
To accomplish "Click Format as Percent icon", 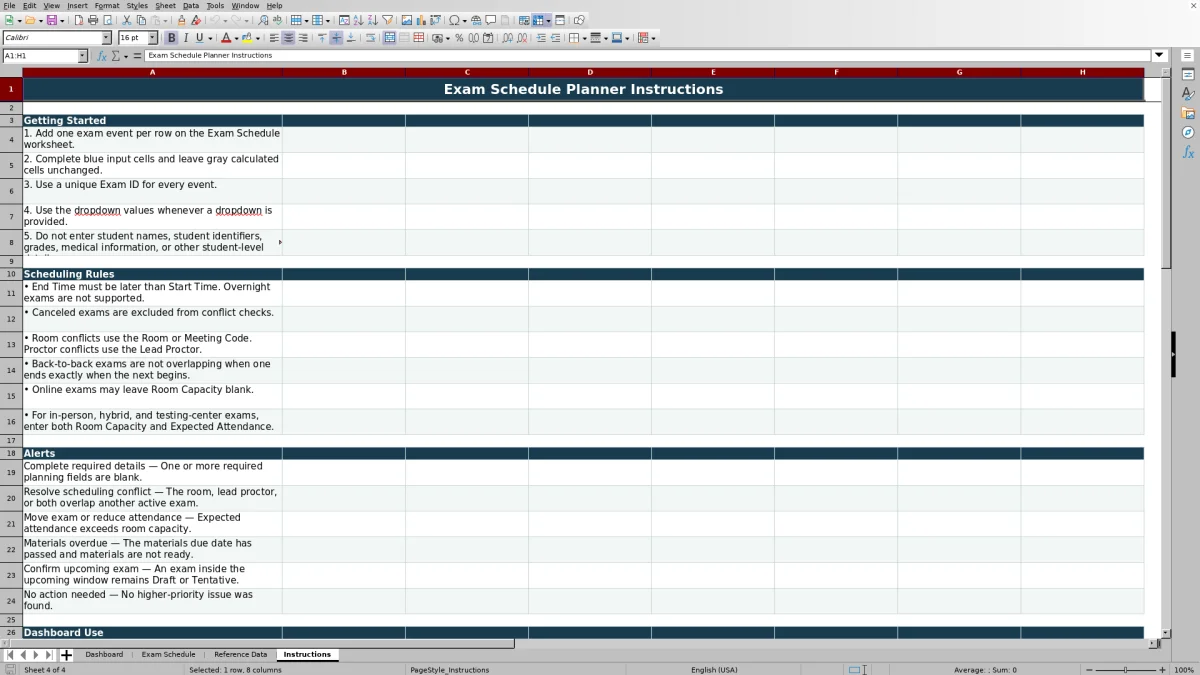I will [459, 38].
